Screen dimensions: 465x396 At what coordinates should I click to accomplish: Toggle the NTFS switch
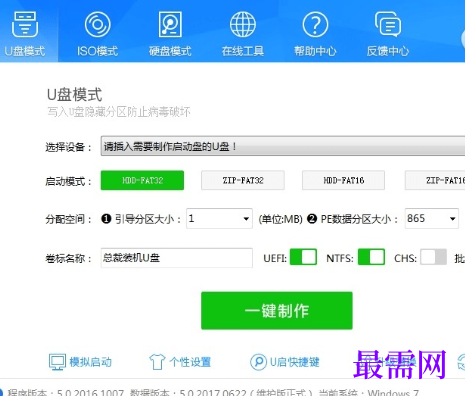[371, 257]
